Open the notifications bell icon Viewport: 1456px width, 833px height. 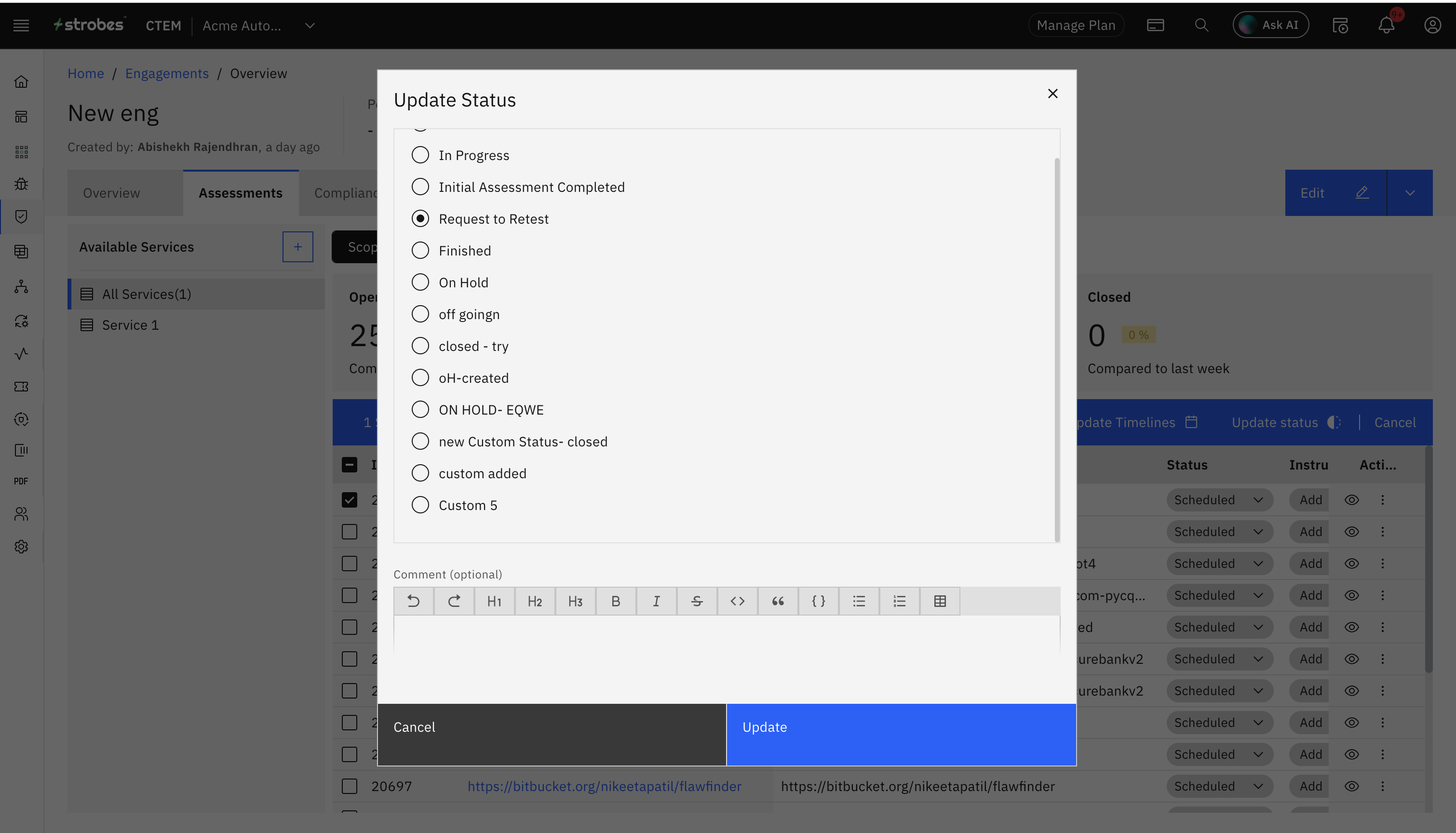click(1386, 25)
